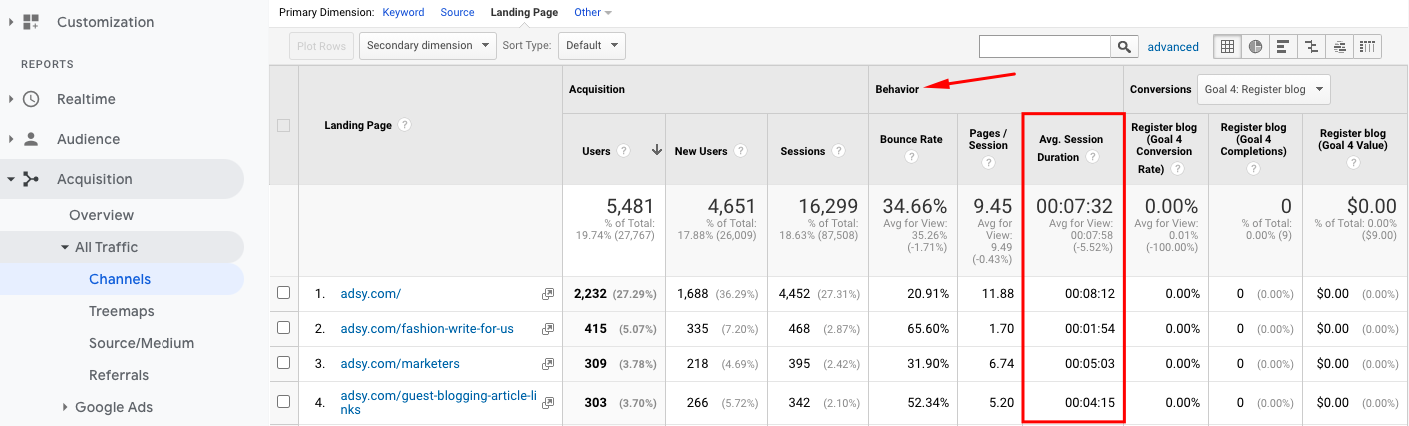Click help icon beside New Users
This screenshot has width=1409, height=426.
(740, 151)
